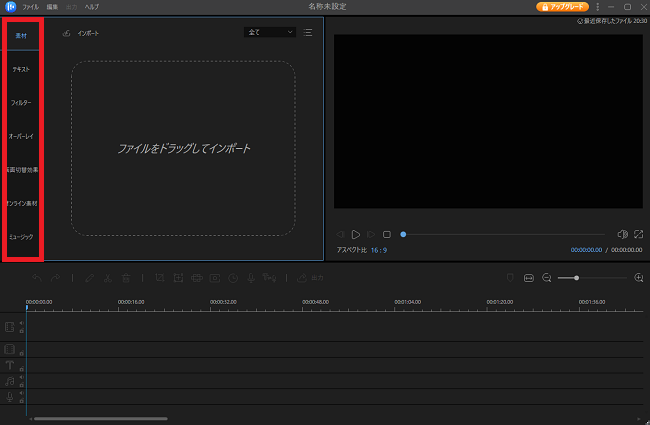The image size is (650, 425).
Task: Open the ミュージック sidebar tab
Action: click(x=21, y=237)
